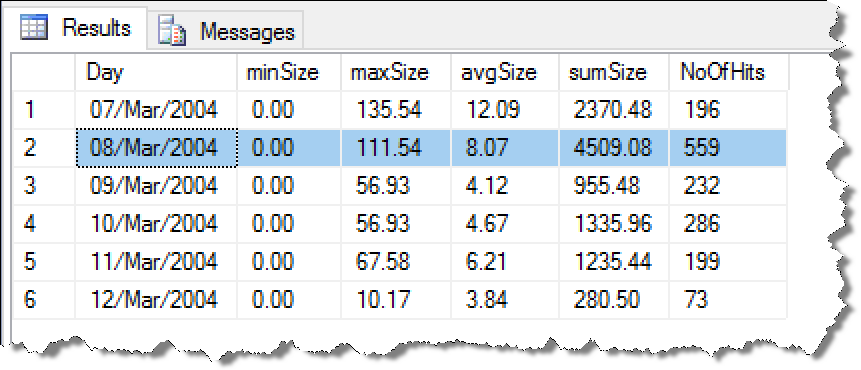
Task: Click NoOfHits value 559
Action: 728,148
